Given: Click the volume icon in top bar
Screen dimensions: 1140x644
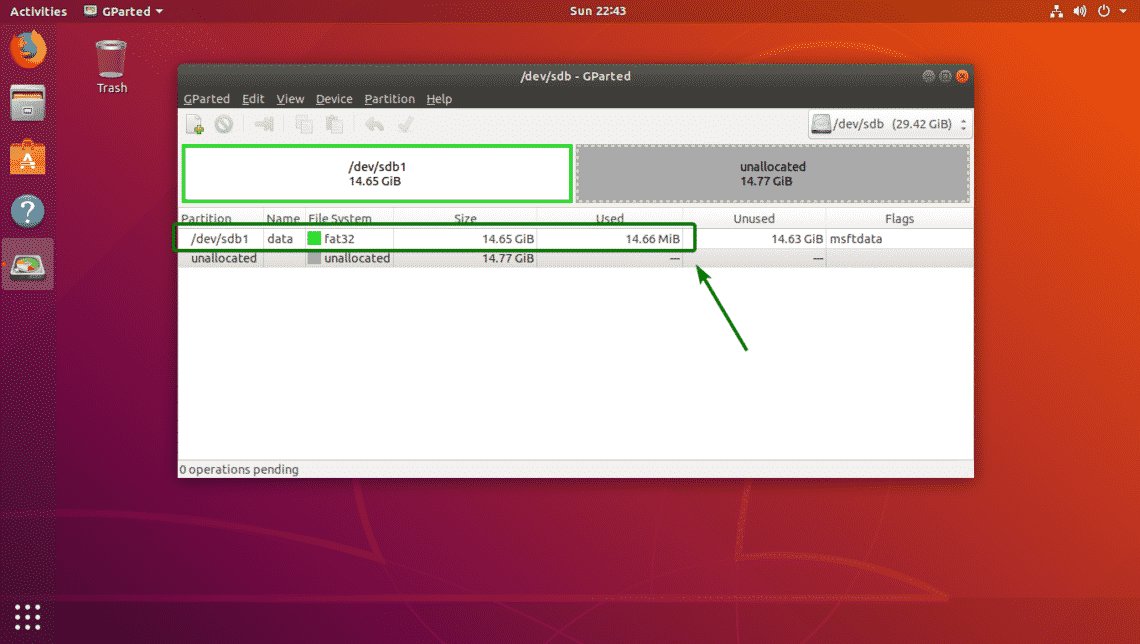Looking at the screenshot, I should [1080, 11].
